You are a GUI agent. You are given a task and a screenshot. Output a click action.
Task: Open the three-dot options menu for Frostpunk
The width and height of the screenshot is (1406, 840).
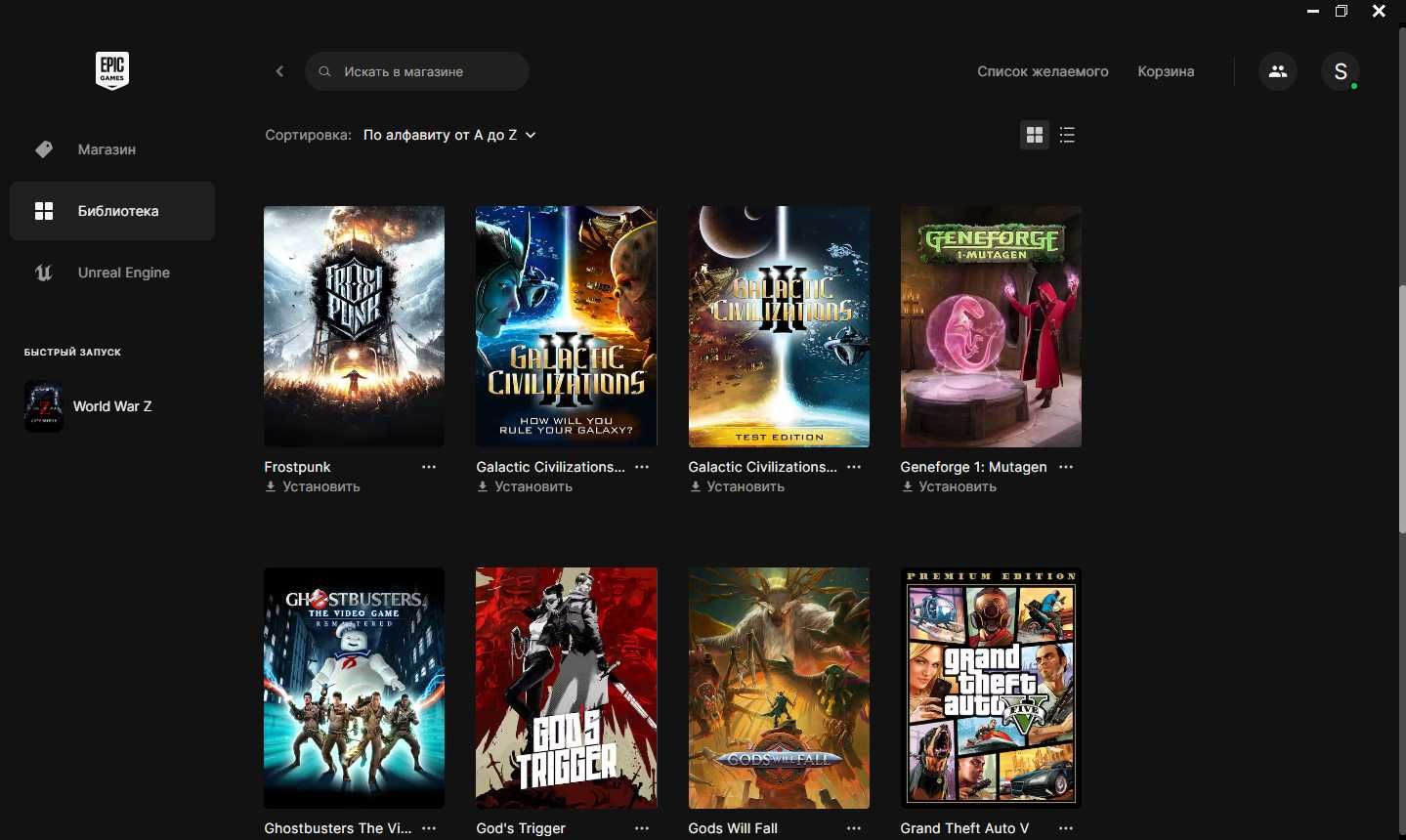tap(429, 467)
